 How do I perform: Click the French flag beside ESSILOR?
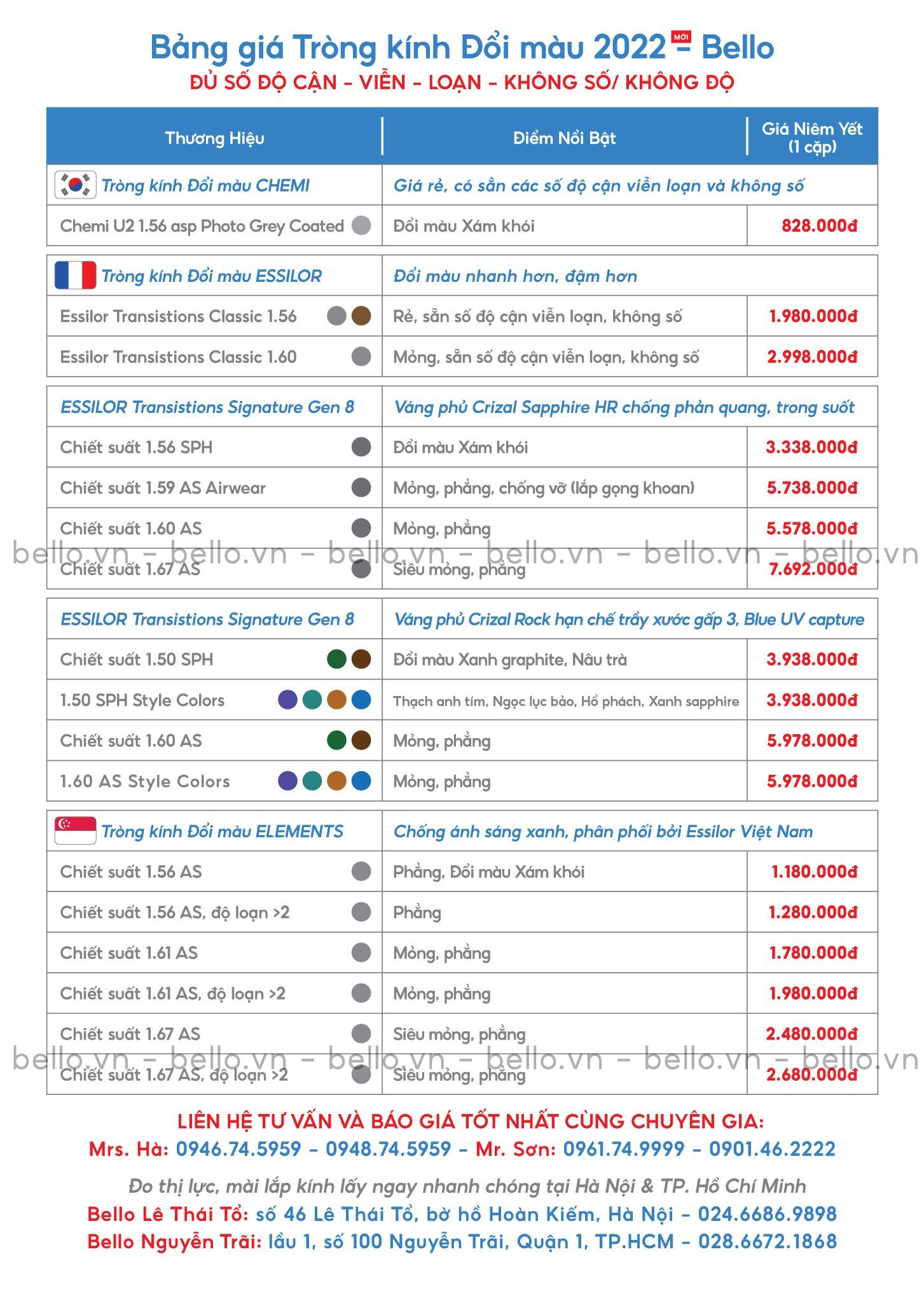coord(76,275)
